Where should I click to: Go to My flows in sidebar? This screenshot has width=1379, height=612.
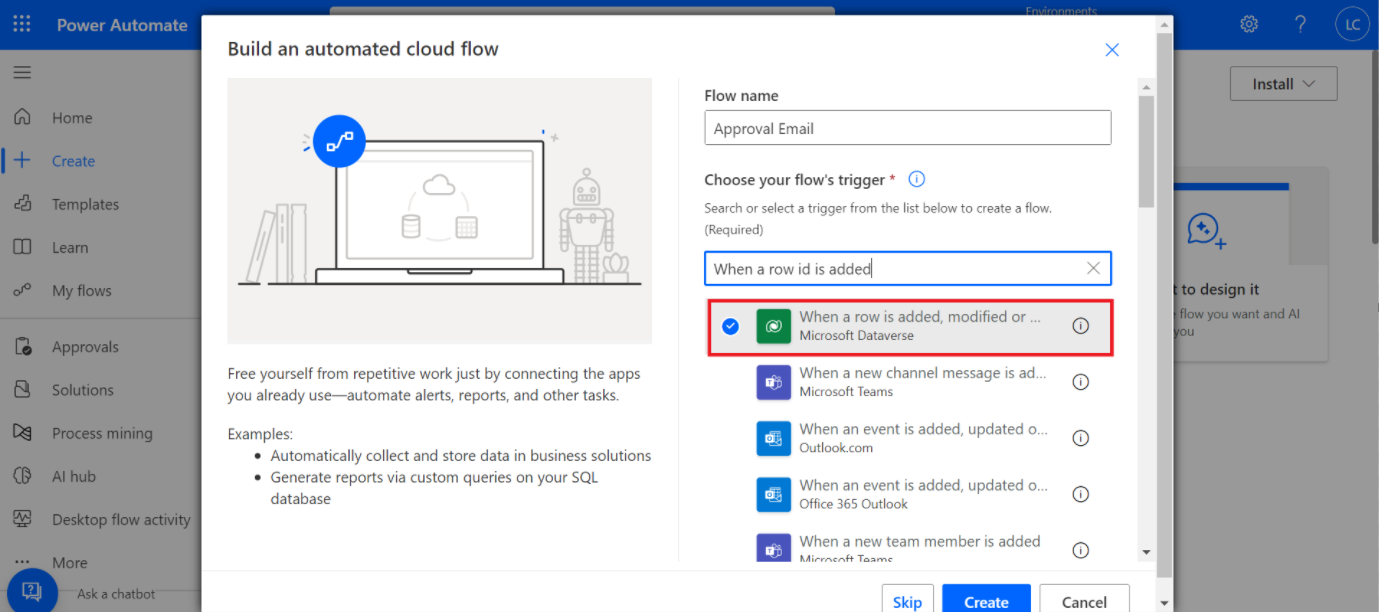(81, 291)
